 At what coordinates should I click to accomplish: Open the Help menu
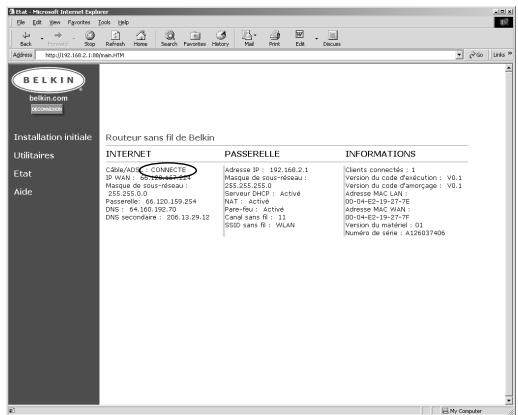(123, 22)
